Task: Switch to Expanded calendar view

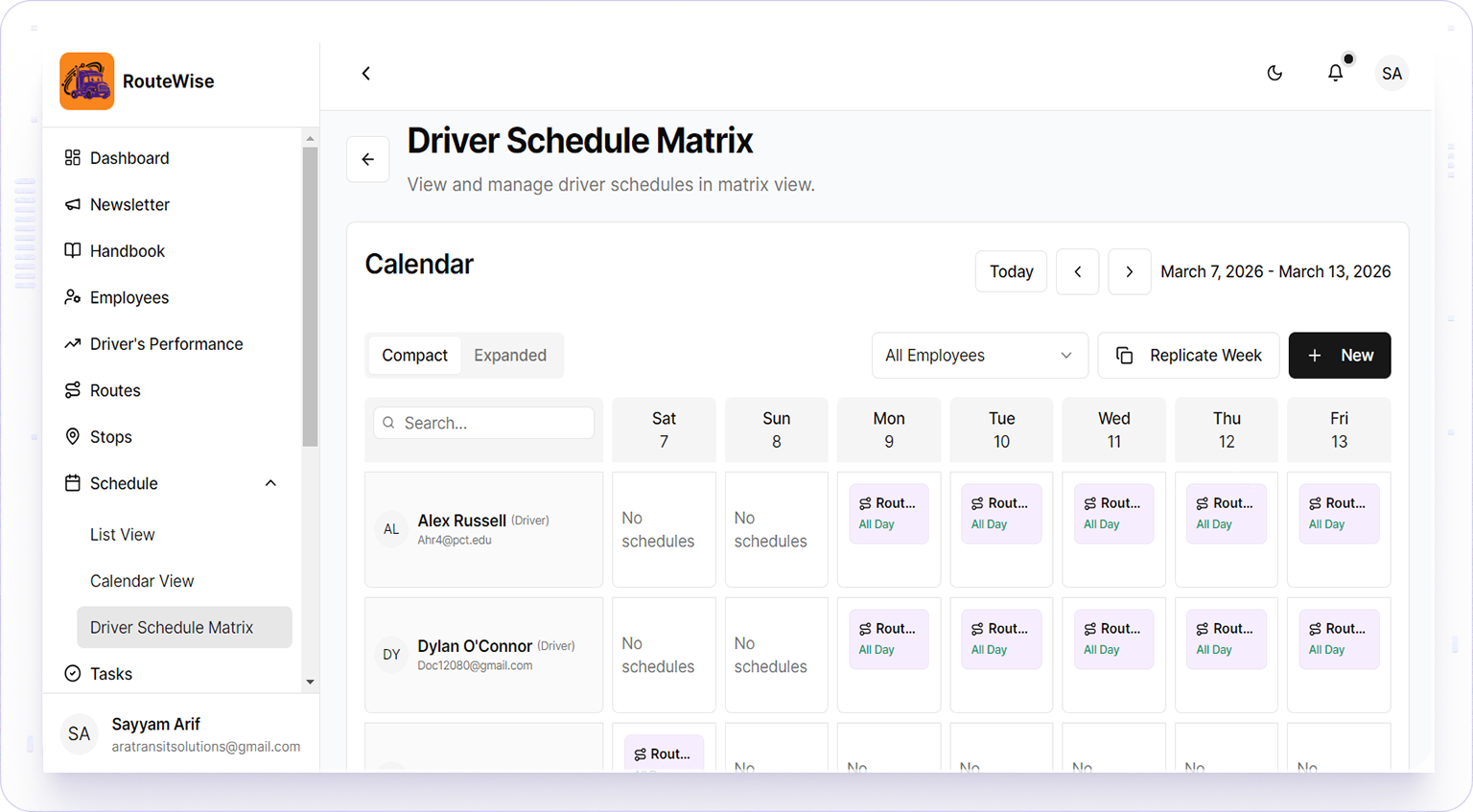Action: (510, 356)
